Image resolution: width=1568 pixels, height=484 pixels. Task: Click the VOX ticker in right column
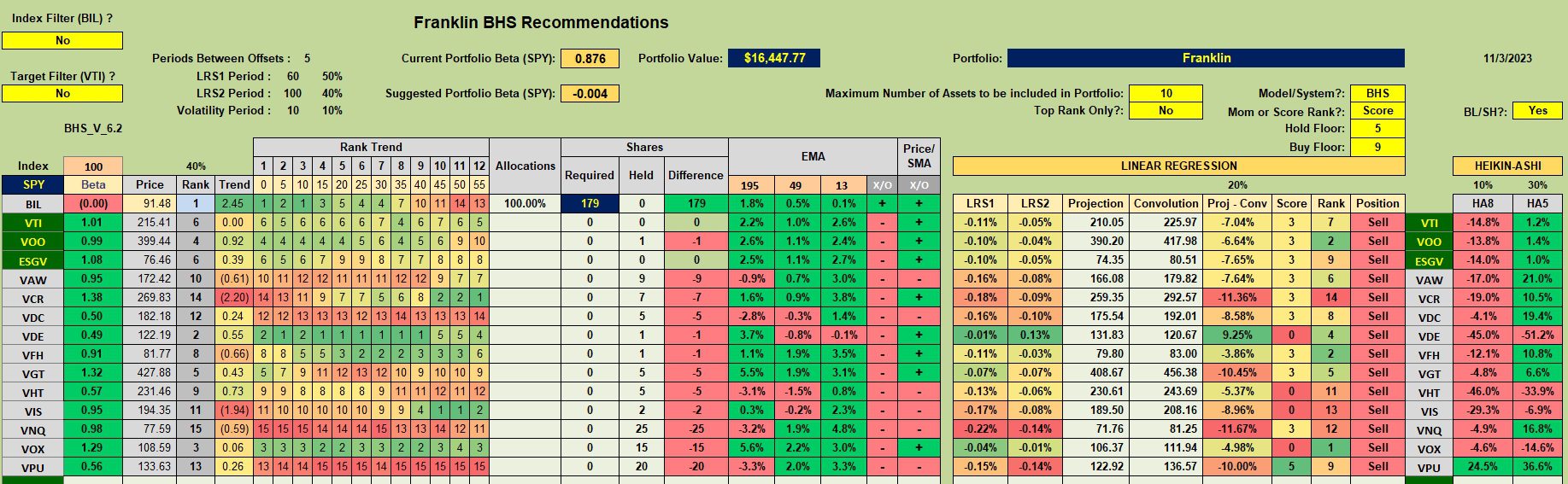[x=1429, y=449]
